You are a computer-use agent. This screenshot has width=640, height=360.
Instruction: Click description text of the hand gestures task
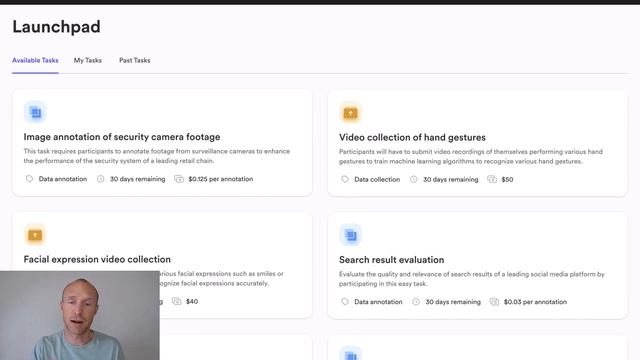(x=471, y=156)
